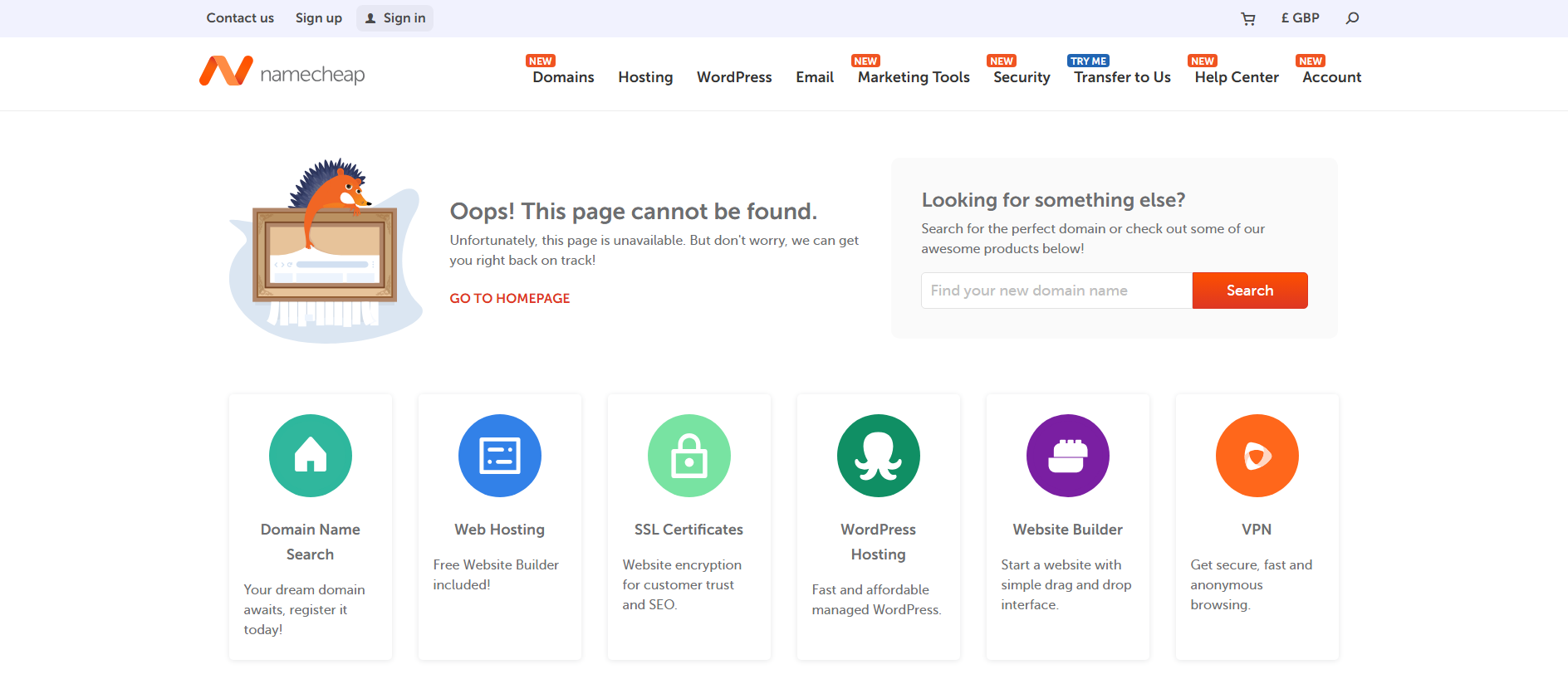This screenshot has height=679, width=1568.
Task: Open the Domains menu
Action: coord(563,77)
